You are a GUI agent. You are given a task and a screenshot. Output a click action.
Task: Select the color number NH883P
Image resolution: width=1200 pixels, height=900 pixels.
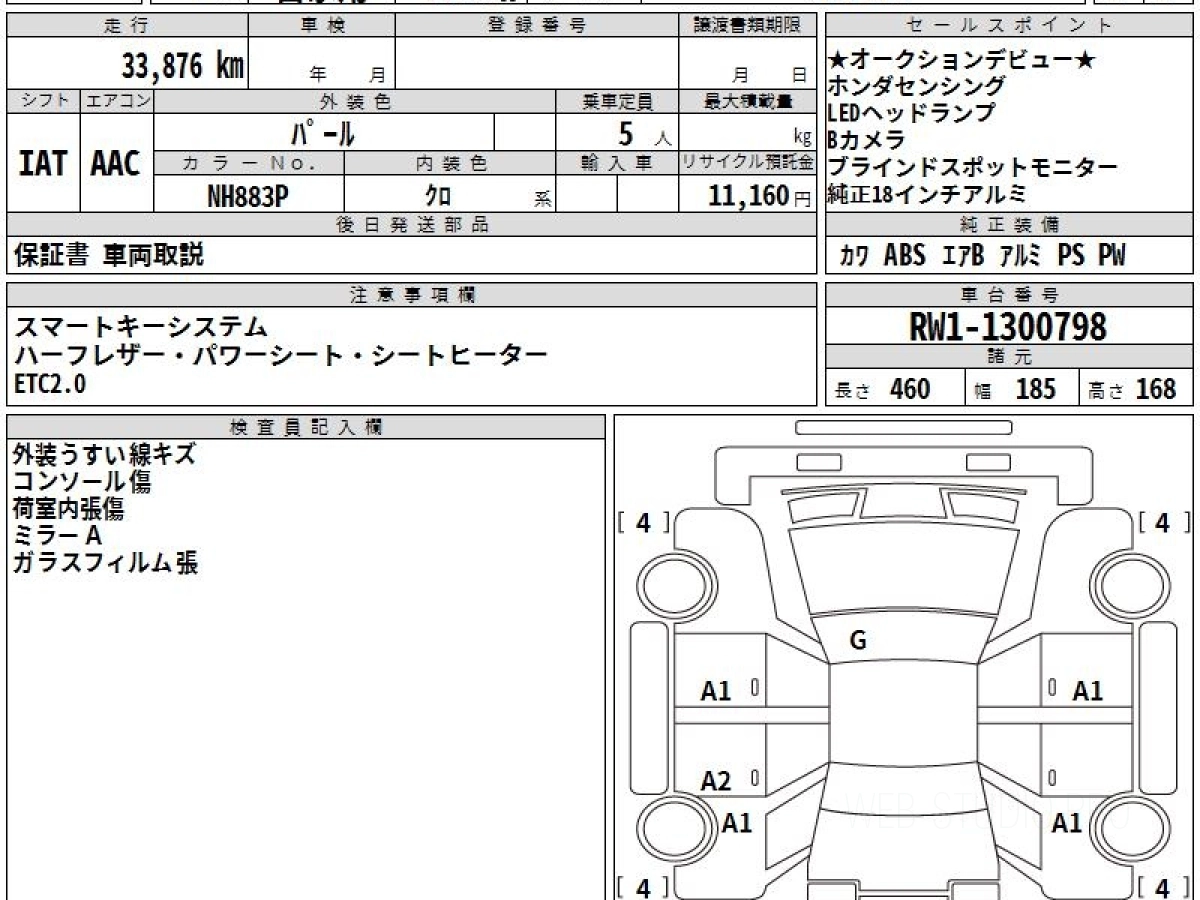(248, 196)
